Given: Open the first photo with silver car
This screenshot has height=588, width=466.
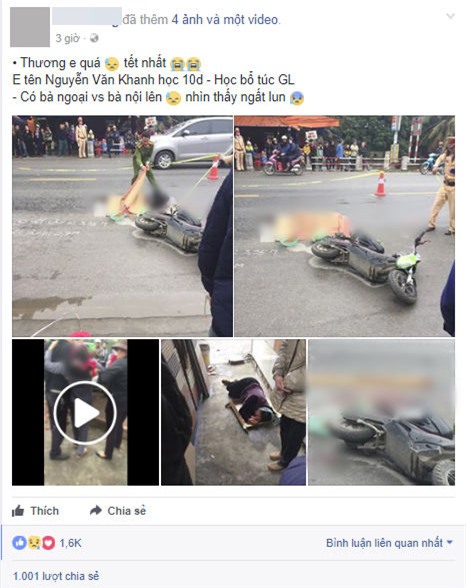Looking at the screenshot, I should coord(123,226).
